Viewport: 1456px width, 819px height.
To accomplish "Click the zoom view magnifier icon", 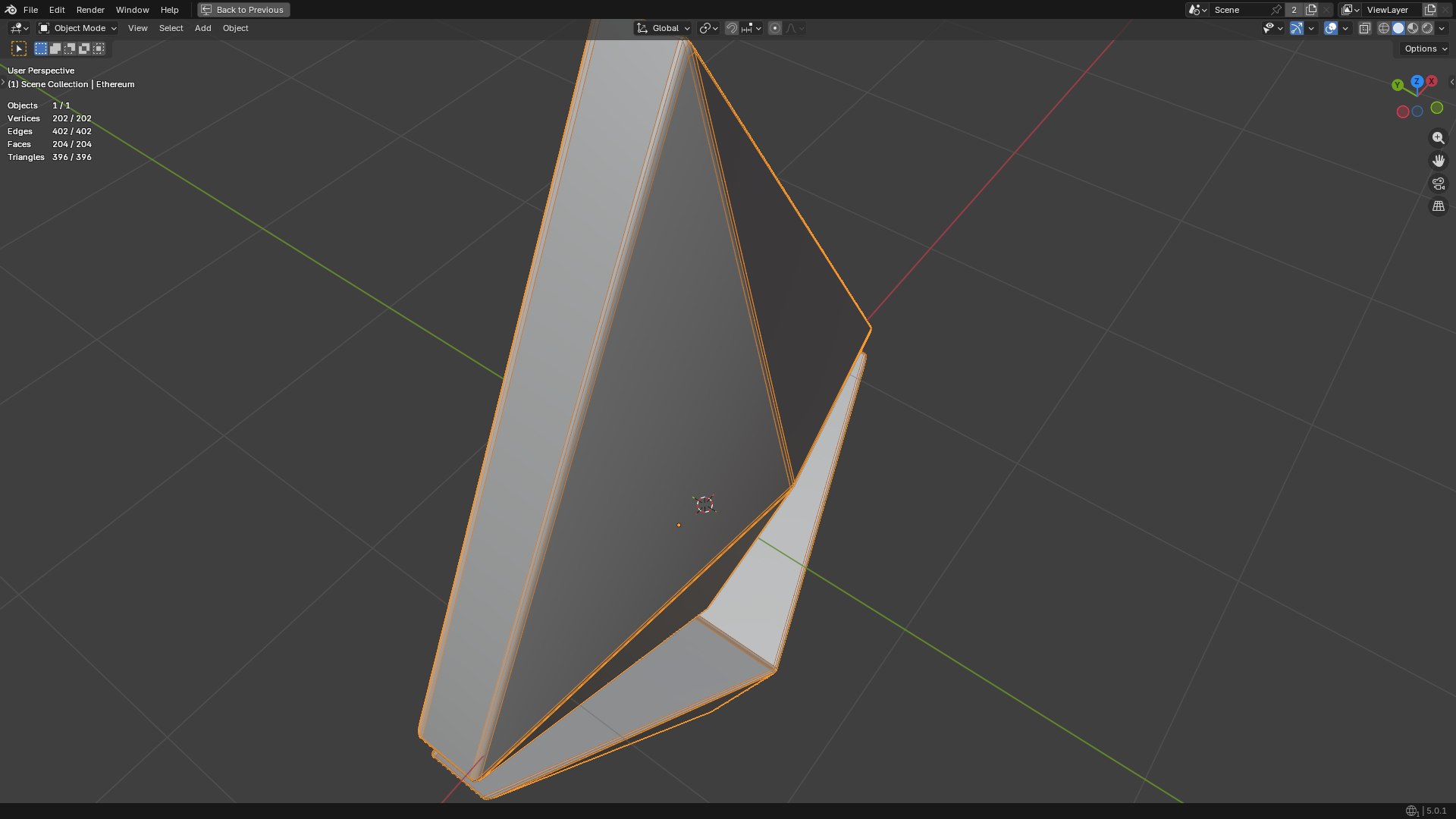I will (x=1438, y=138).
